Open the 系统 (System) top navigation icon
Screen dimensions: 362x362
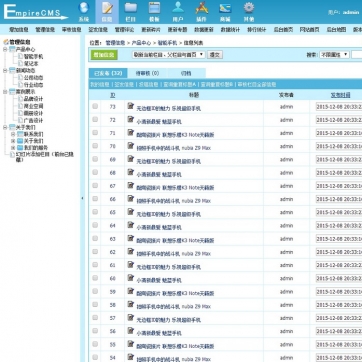[83, 11]
